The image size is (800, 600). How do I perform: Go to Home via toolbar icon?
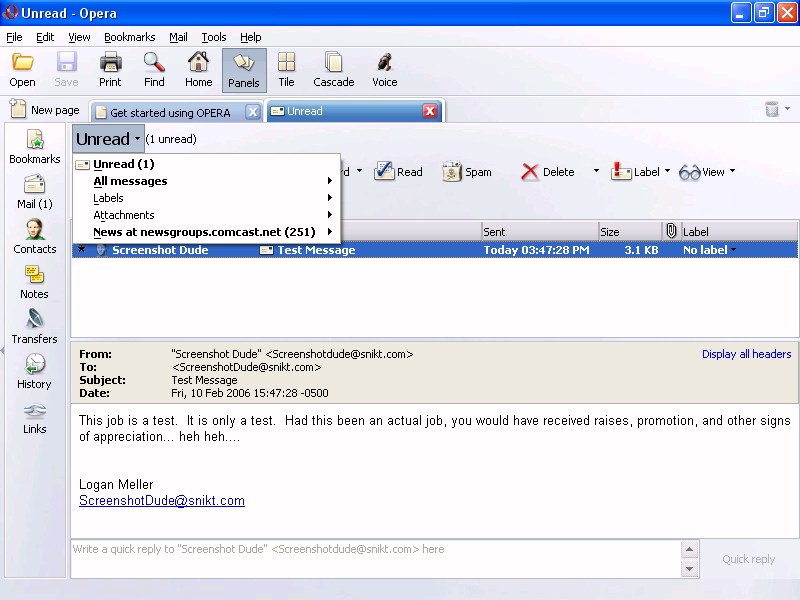click(x=198, y=70)
